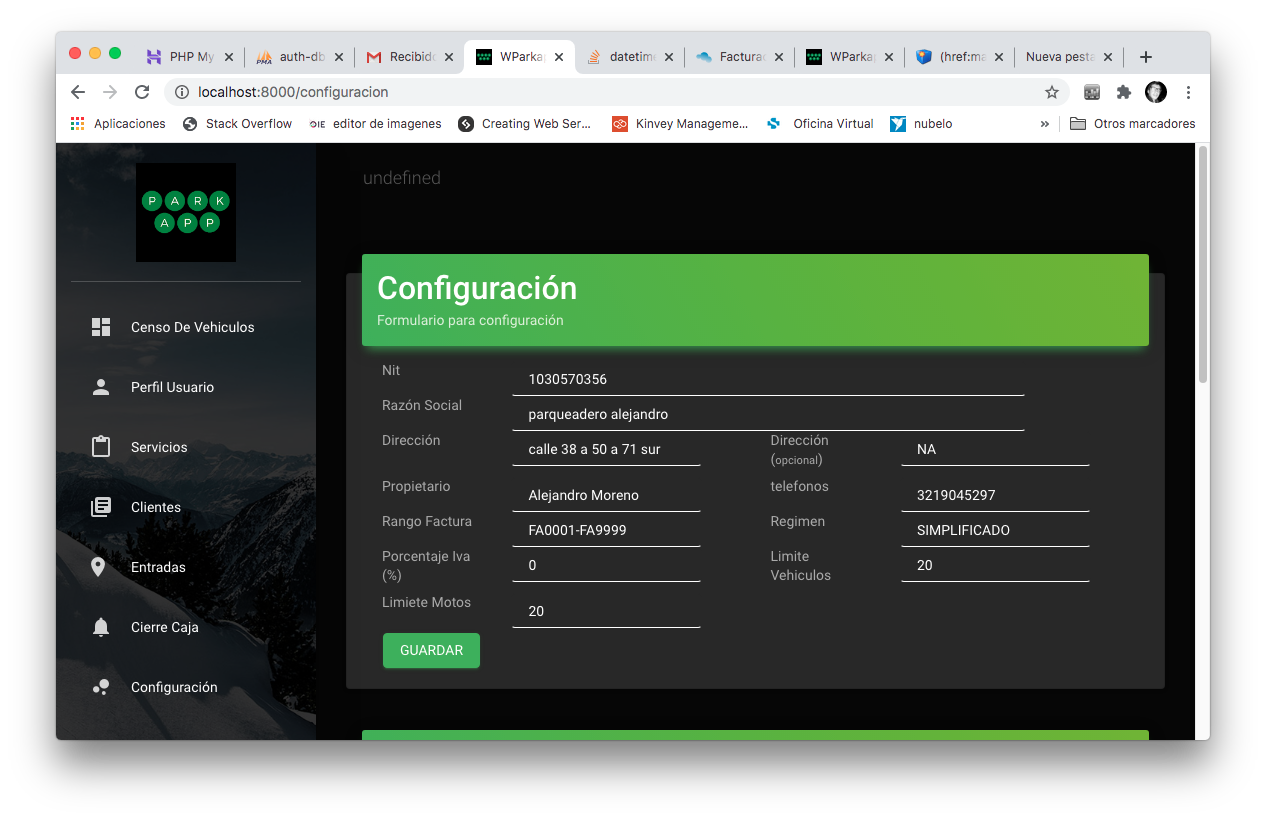Screen dimensions: 1266x820
Task: Expand the hidden bookmarks chevron
Action: (x=1045, y=124)
